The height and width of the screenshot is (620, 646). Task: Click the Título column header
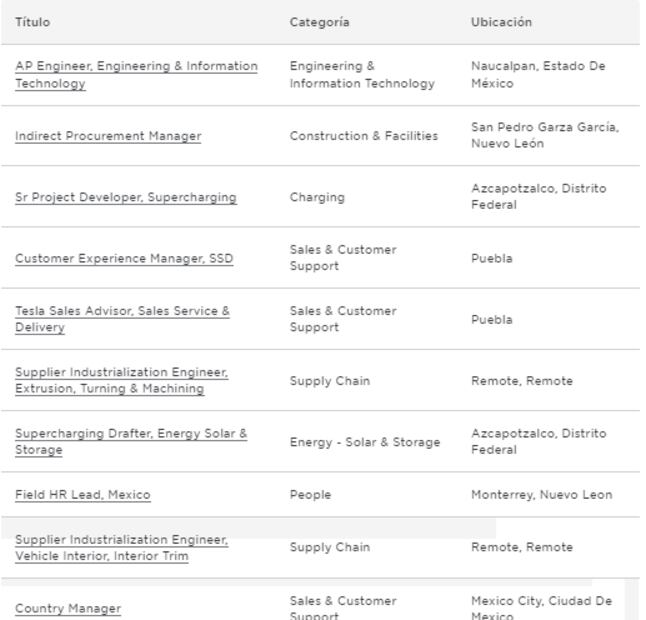33,22
